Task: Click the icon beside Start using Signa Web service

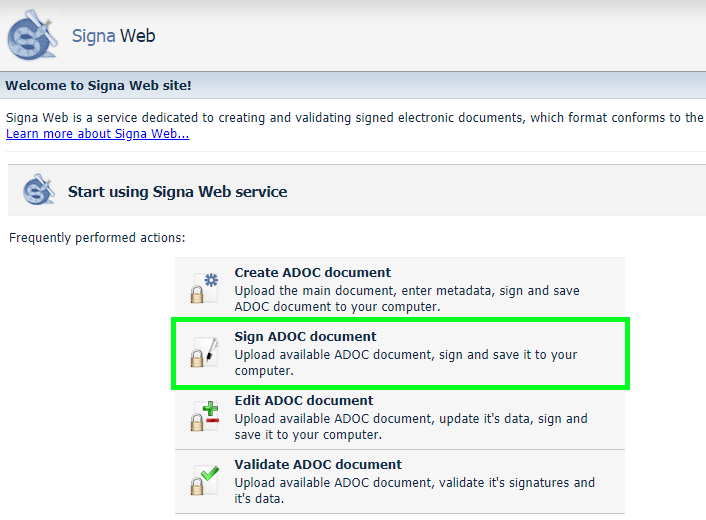Action: pyautogui.click(x=38, y=191)
